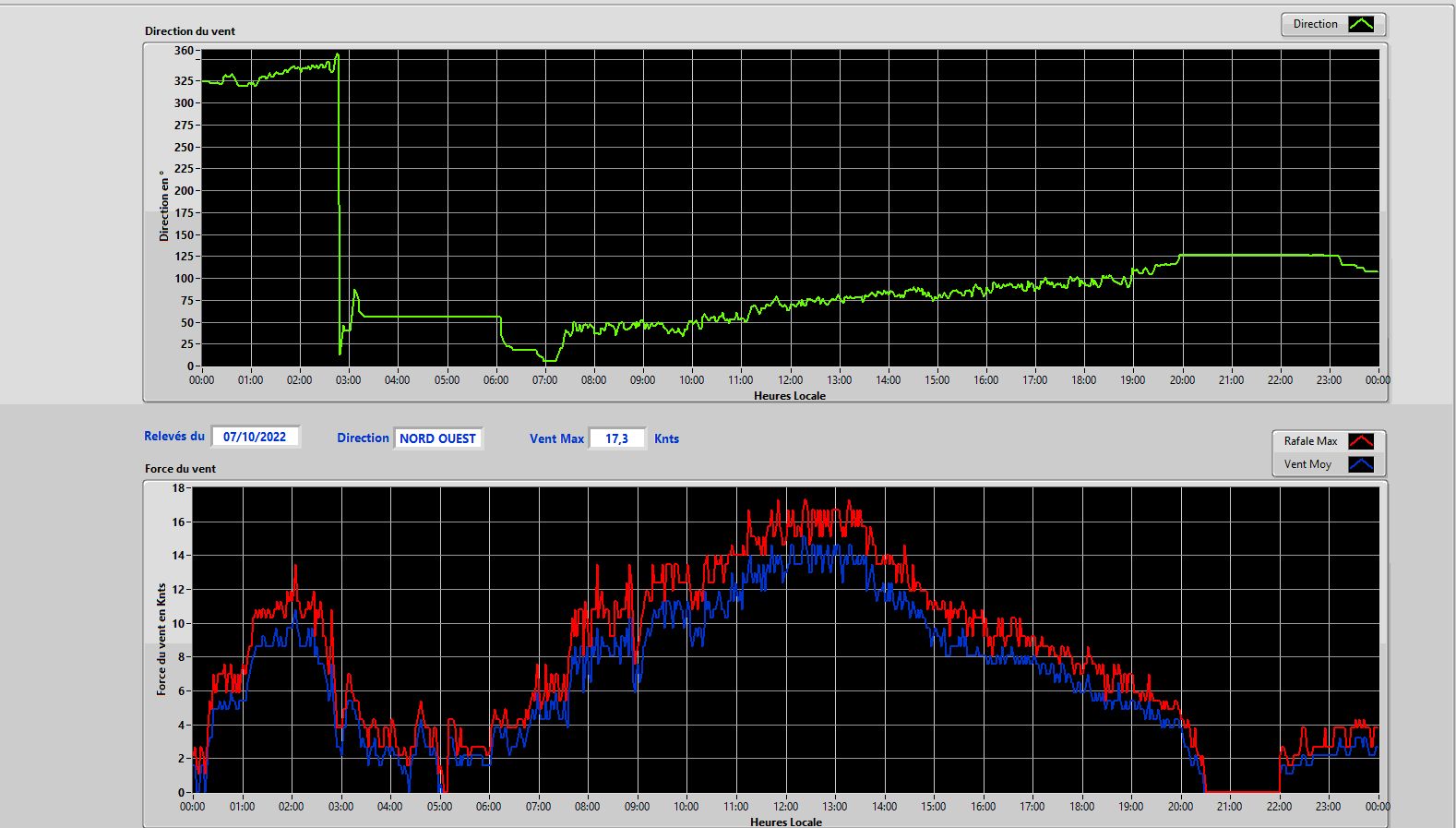Click the 'Direction en °' axis label

click(x=164, y=206)
